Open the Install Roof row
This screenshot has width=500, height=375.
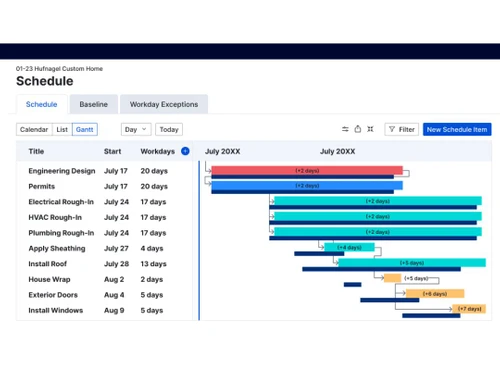click(x=104, y=264)
